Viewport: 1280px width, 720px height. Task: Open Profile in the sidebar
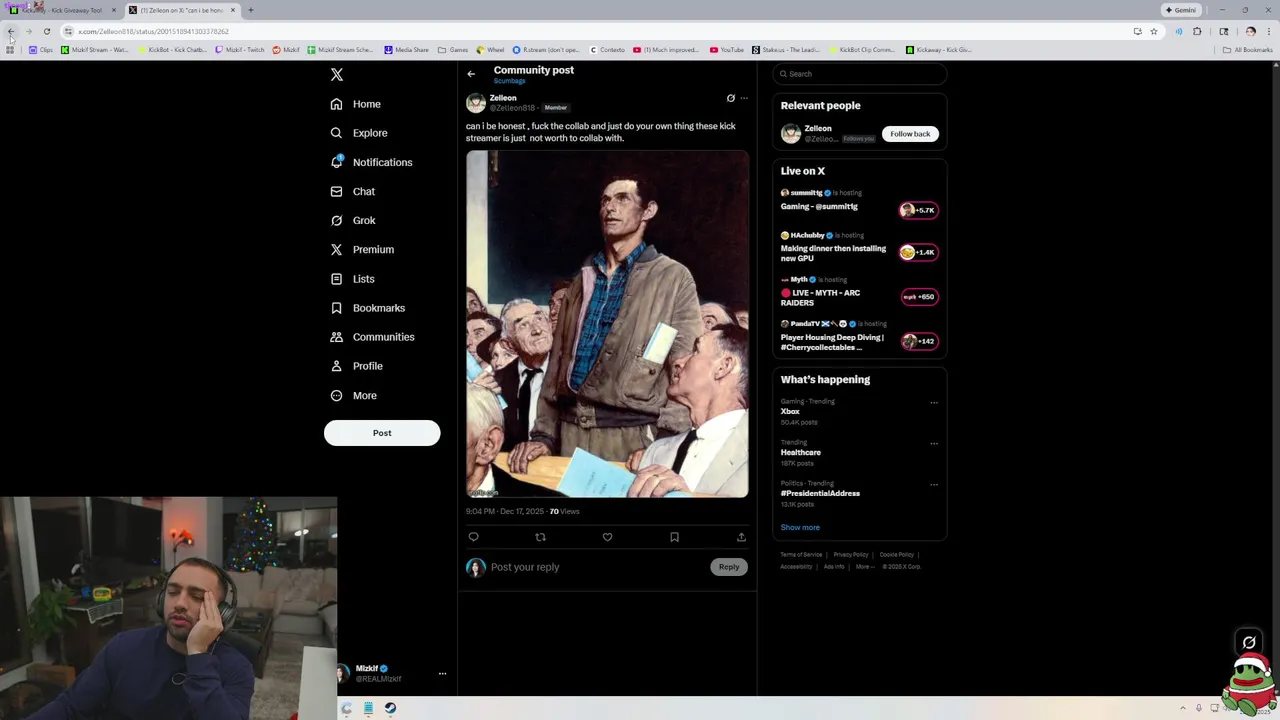click(357, 366)
